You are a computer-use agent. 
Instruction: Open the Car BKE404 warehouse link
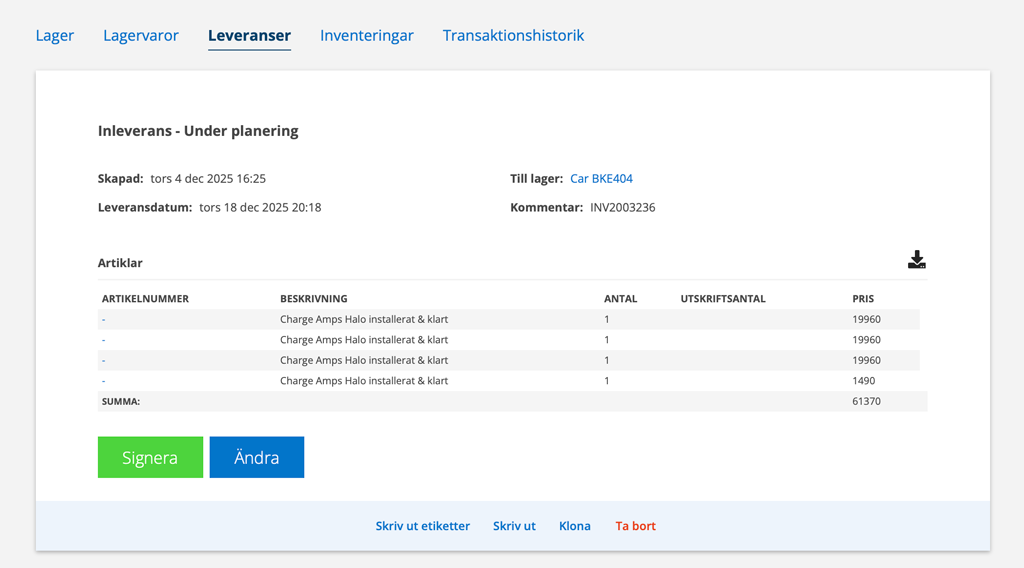click(x=601, y=179)
